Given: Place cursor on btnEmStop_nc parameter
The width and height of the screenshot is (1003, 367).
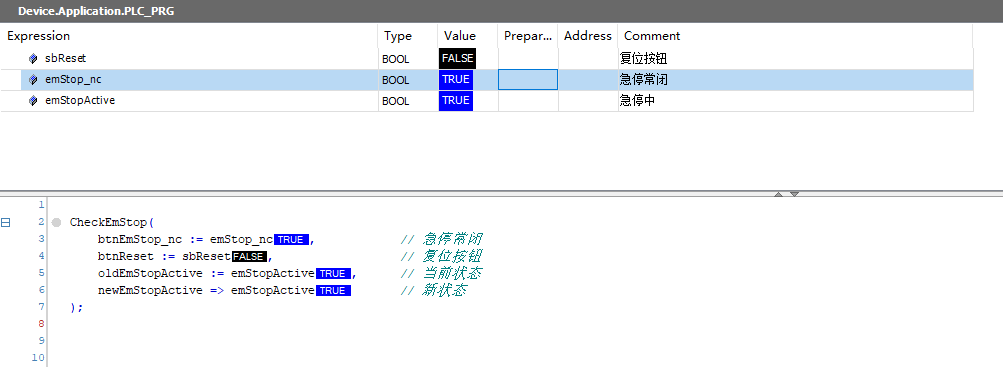Looking at the screenshot, I should [139, 240].
